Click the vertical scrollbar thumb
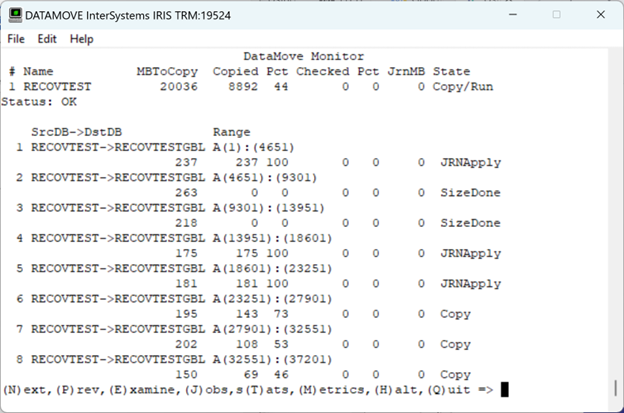 click(x=616, y=388)
